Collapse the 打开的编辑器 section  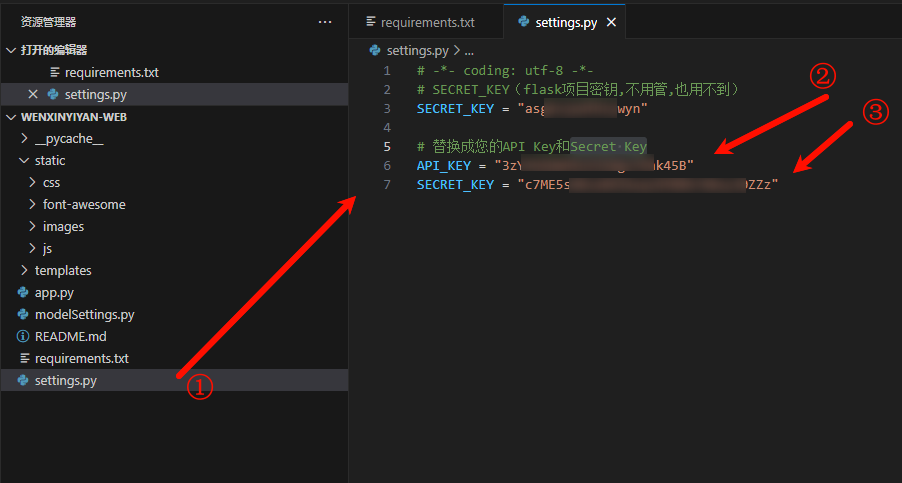(11, 50)
